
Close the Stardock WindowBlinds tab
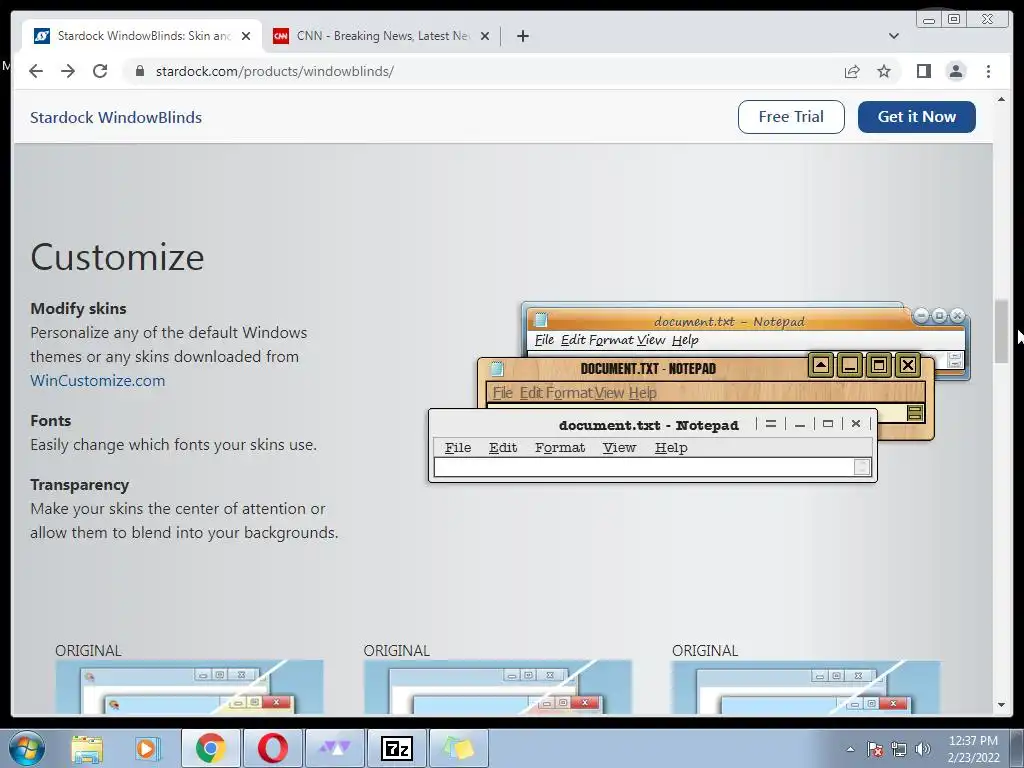click(x=246, y=36)
